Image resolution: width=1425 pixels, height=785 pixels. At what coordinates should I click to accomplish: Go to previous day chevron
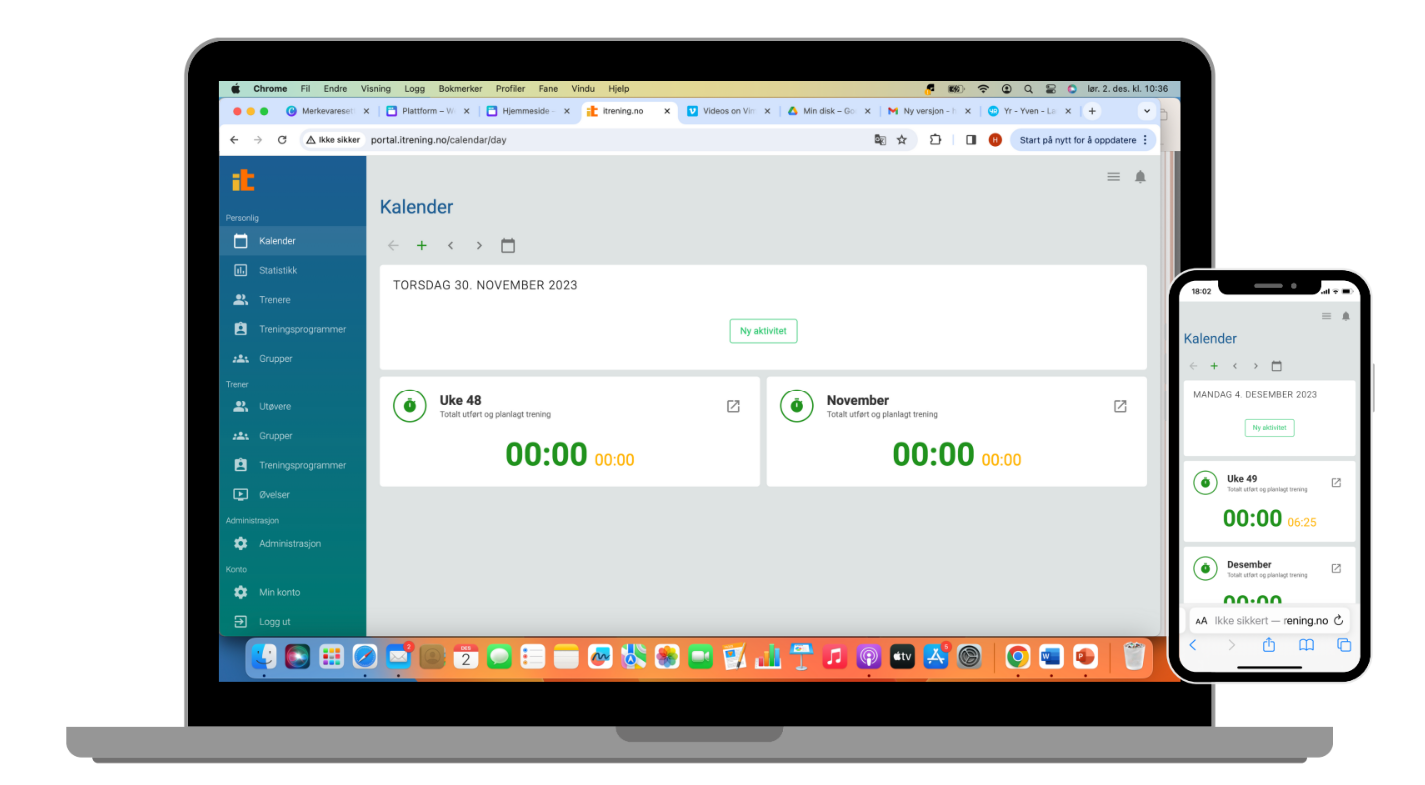point(451,246)
